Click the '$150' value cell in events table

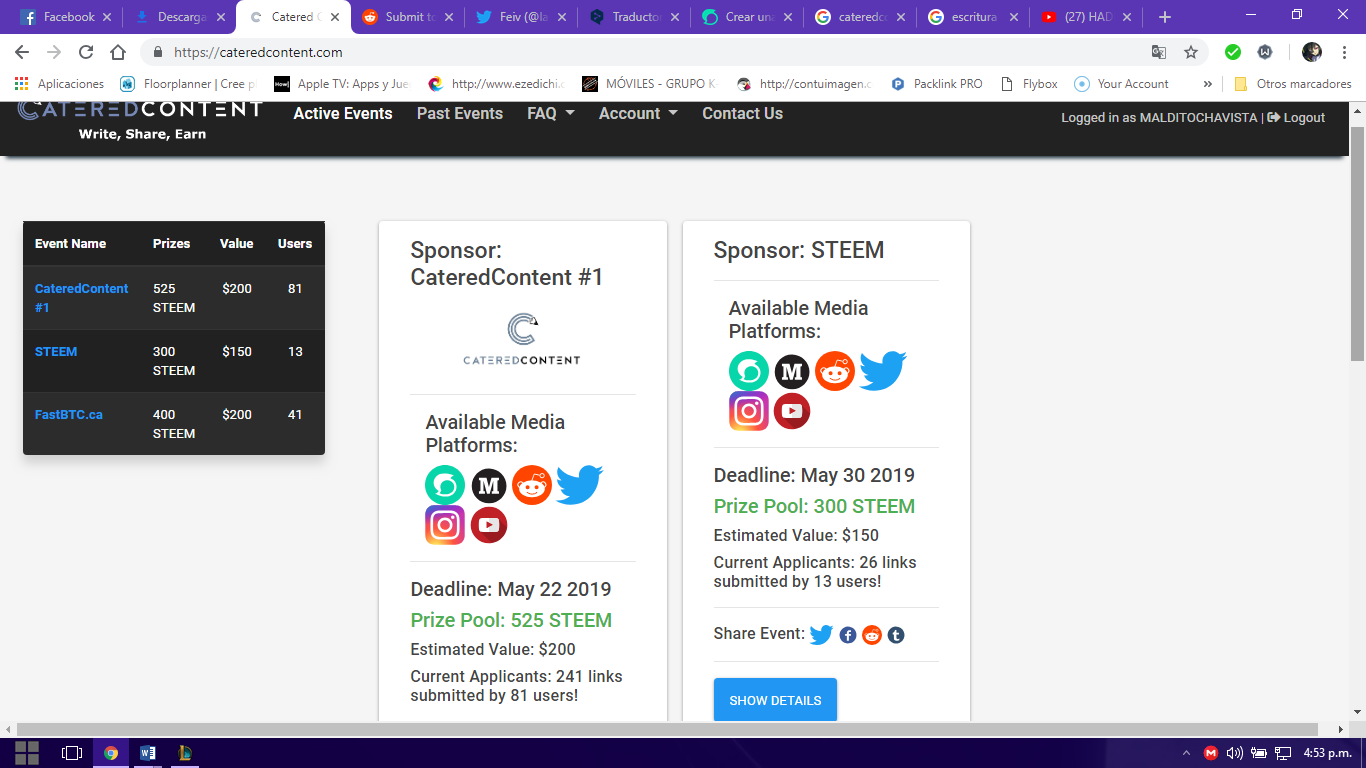[237, 351]
